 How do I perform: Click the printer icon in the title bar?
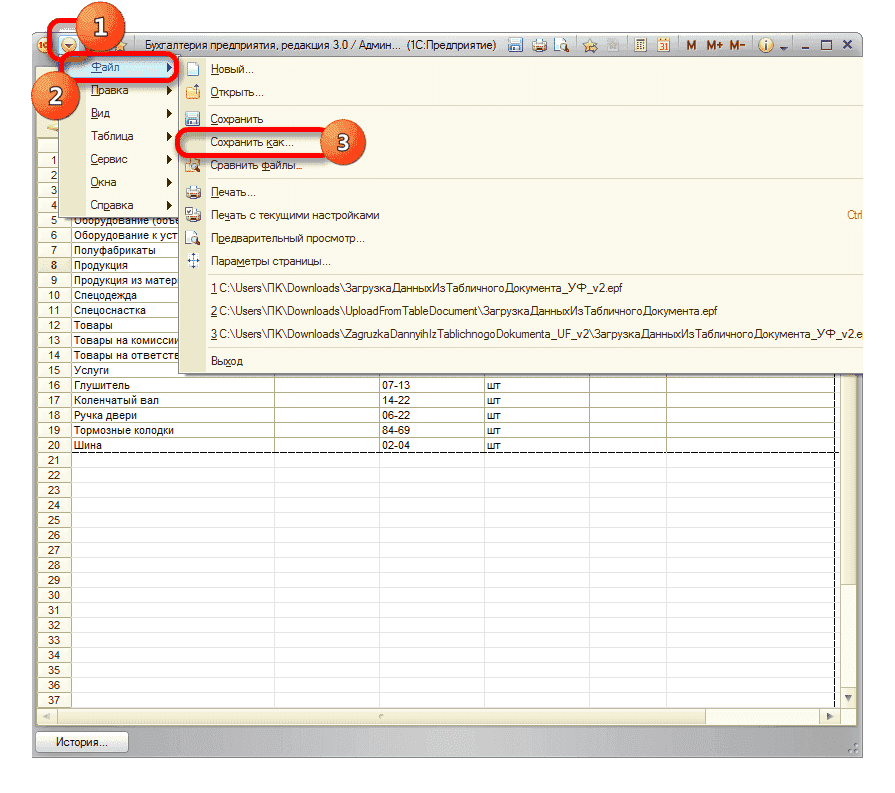coord(540,45)
